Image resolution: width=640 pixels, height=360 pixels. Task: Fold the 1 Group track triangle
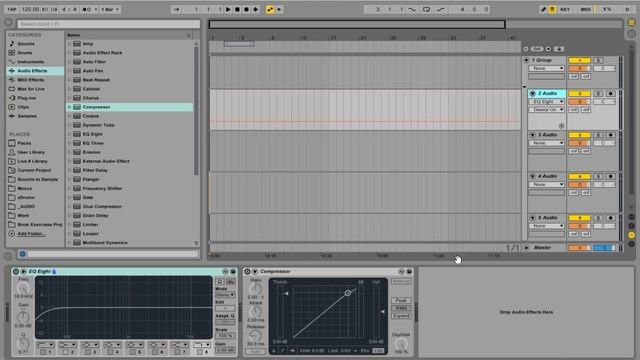click(x=527, y=60)
